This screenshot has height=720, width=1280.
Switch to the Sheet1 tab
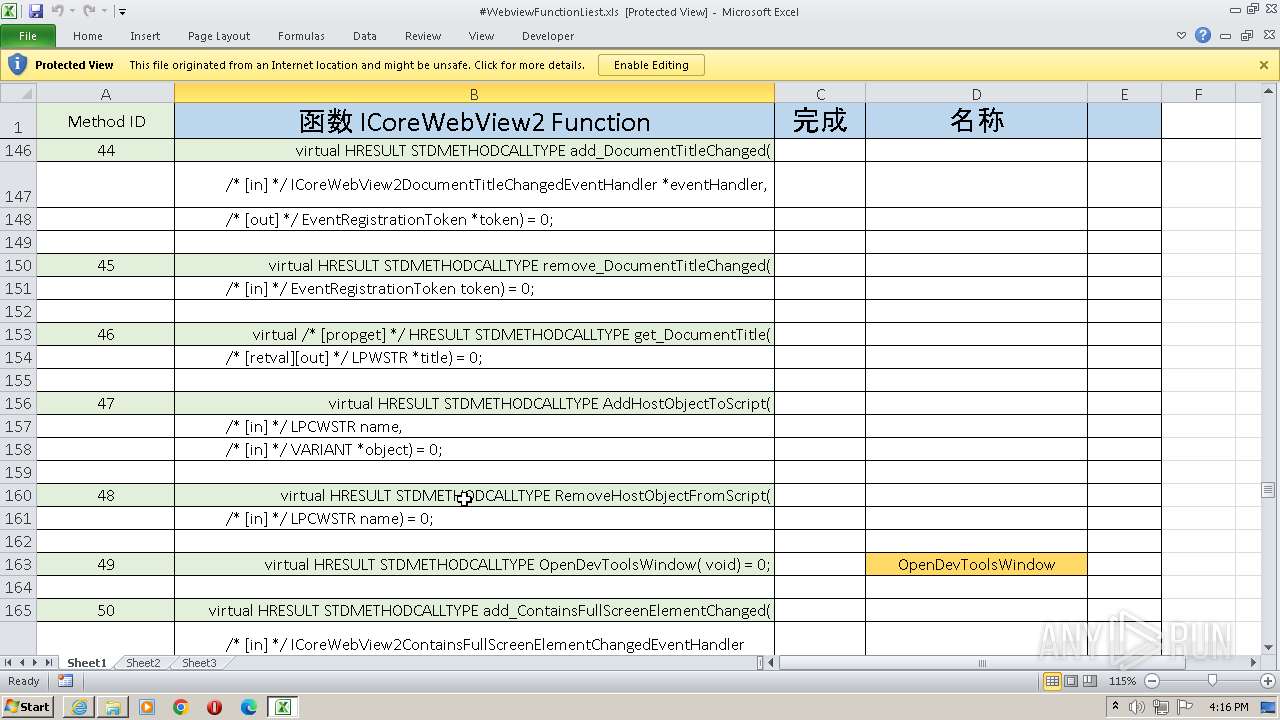pyautogui.click(x=86, y=663)
